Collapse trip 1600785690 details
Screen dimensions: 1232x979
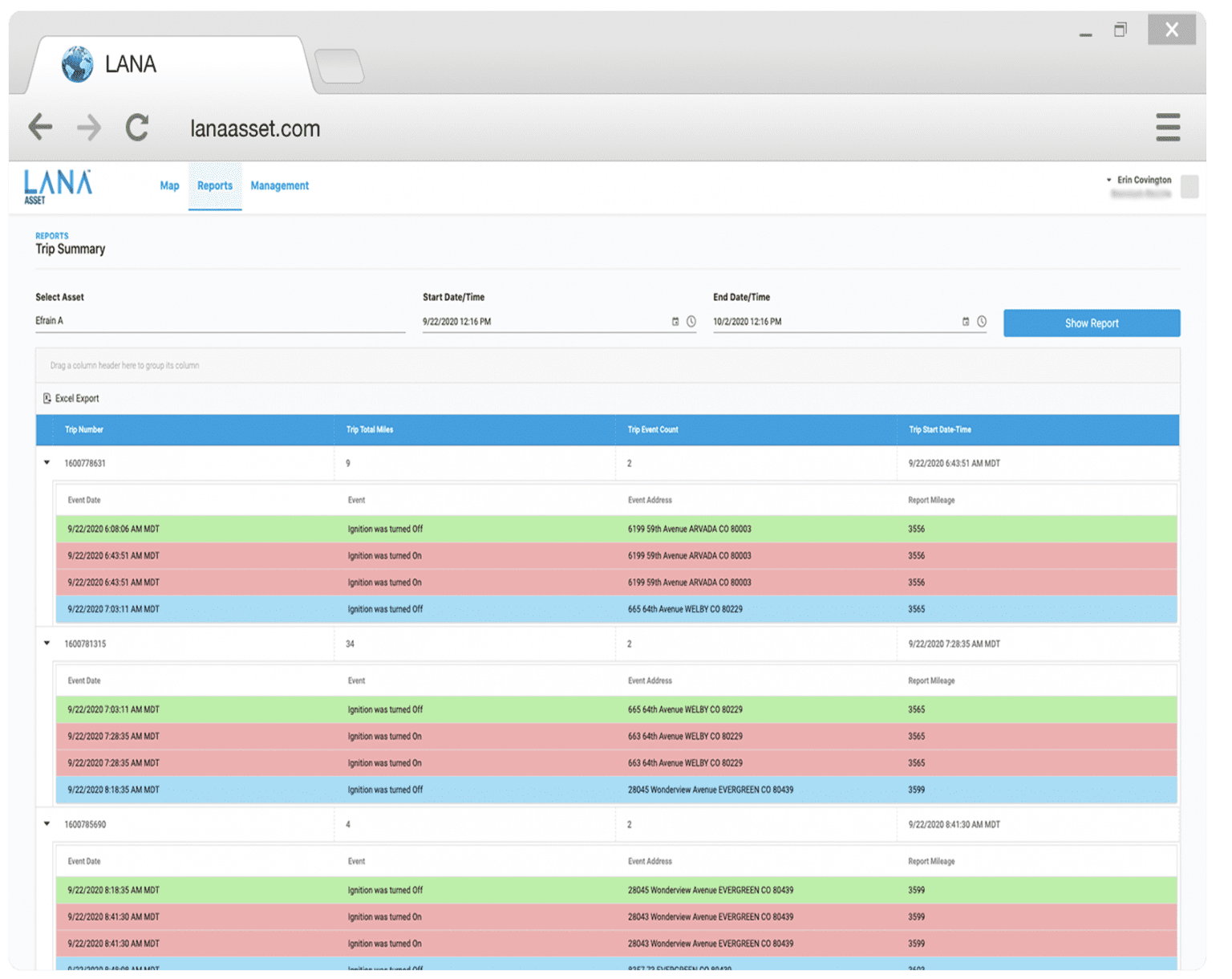[x=46, y=824]
